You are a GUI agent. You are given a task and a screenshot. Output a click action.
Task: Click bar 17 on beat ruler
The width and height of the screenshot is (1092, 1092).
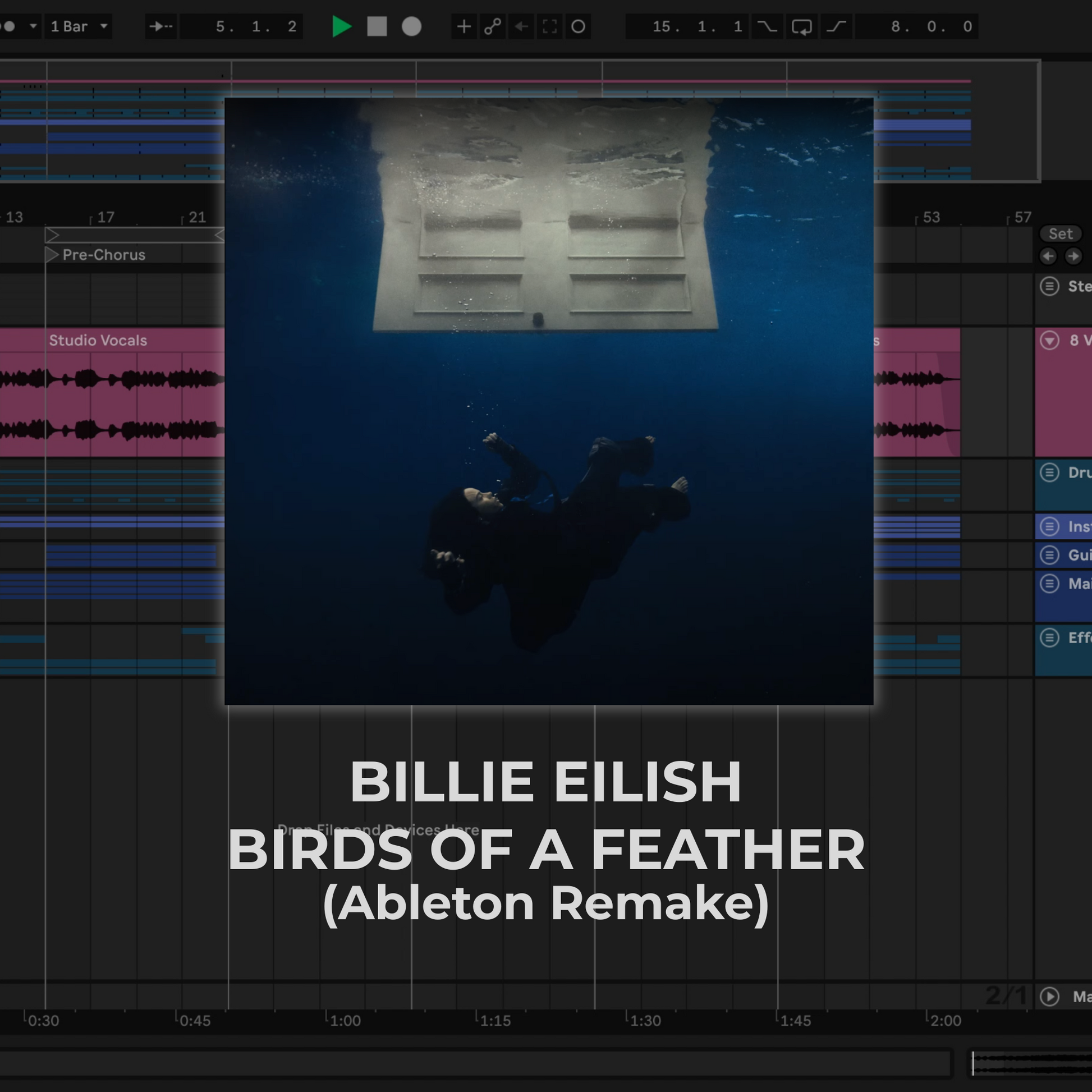pyautogui.click(x=105, y=217)
